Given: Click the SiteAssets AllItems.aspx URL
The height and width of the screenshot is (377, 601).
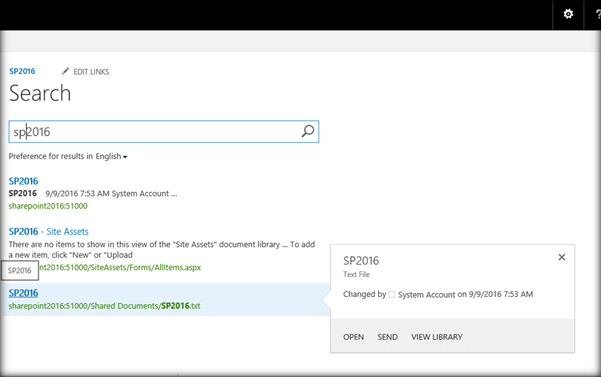Looking at the screenshot, I should click(x=120, y=267).
